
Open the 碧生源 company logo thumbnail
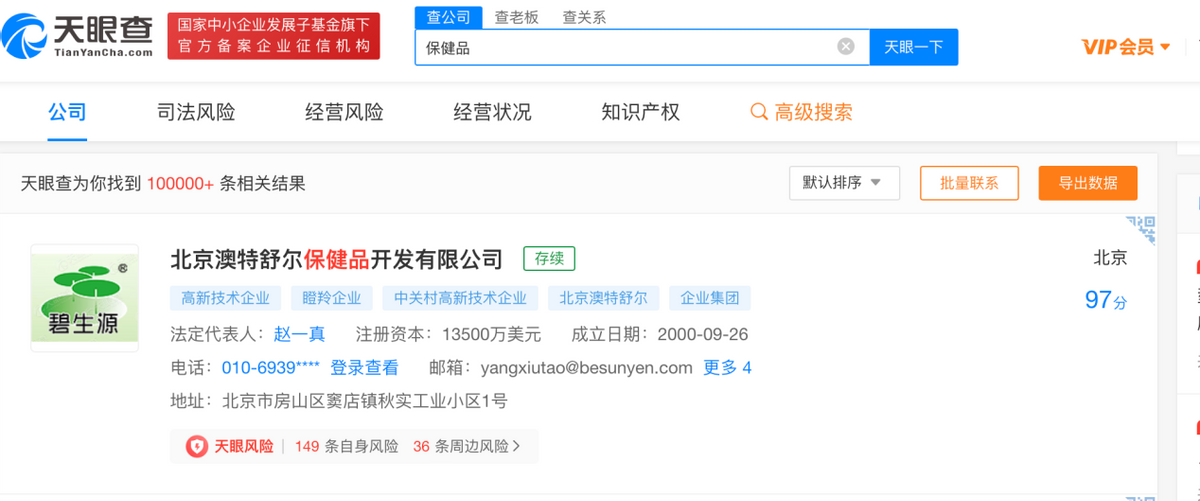click(x=85, y=297)
